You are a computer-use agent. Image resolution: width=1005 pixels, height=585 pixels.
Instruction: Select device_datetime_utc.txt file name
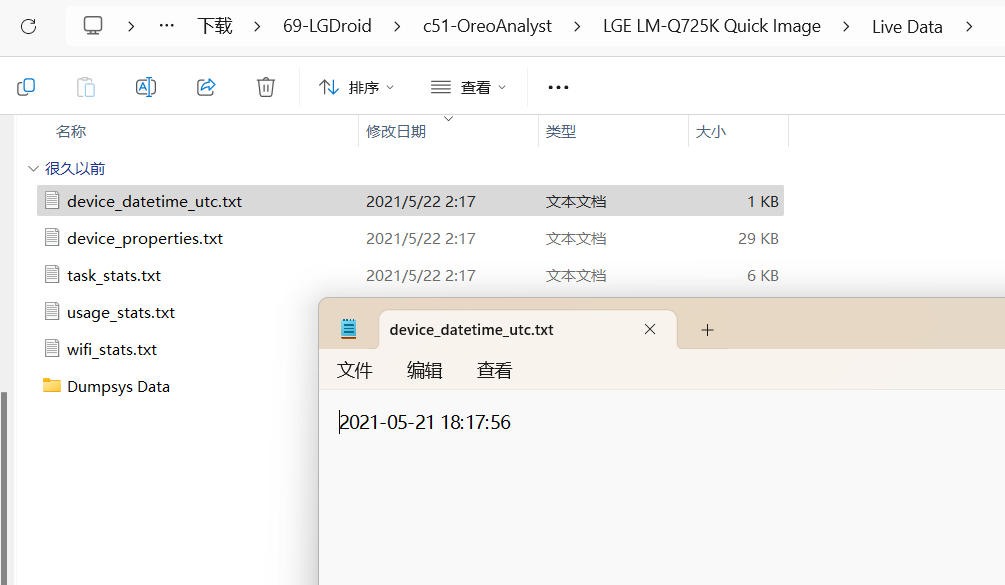(154, 201)
